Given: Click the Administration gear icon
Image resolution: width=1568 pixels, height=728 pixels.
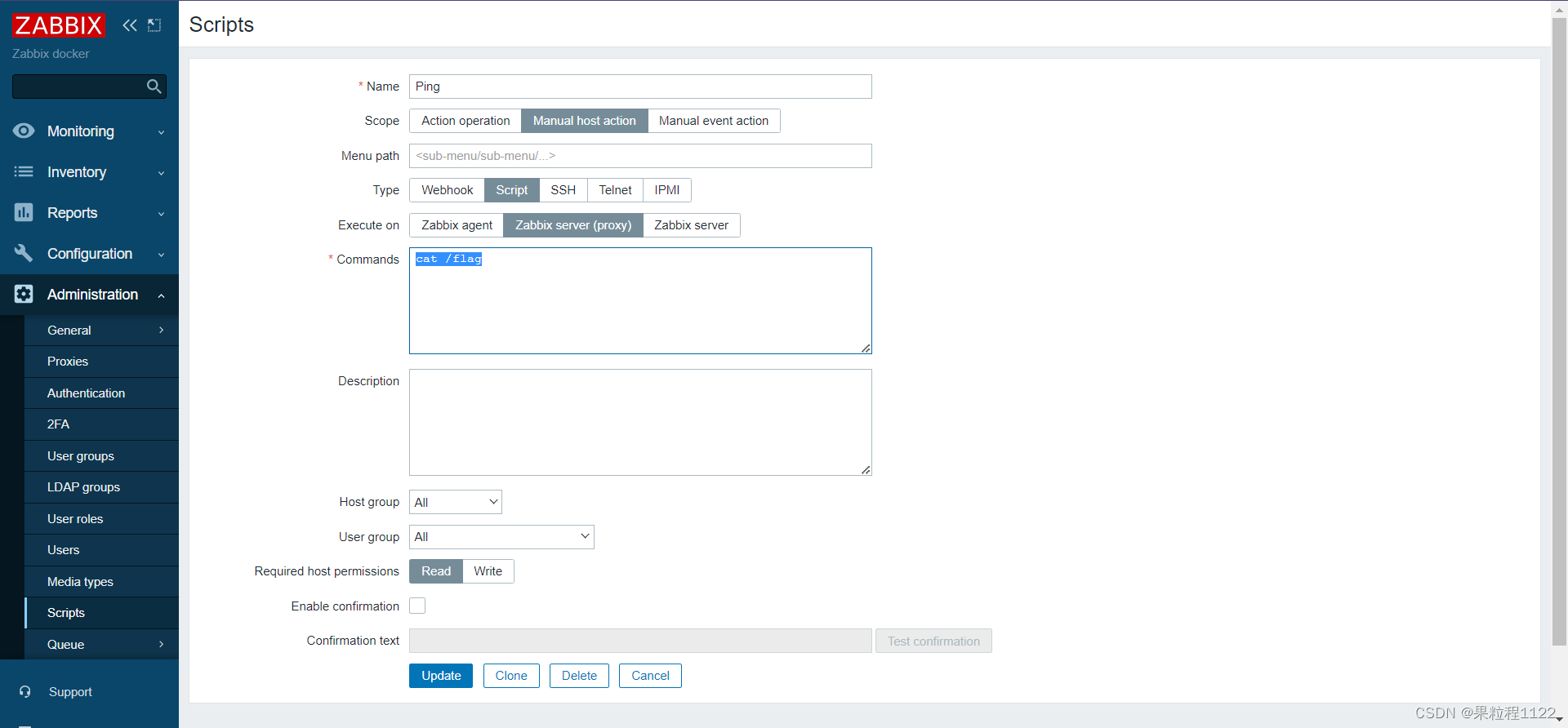Looking at the screenshot, I should [x=24, y=294].
